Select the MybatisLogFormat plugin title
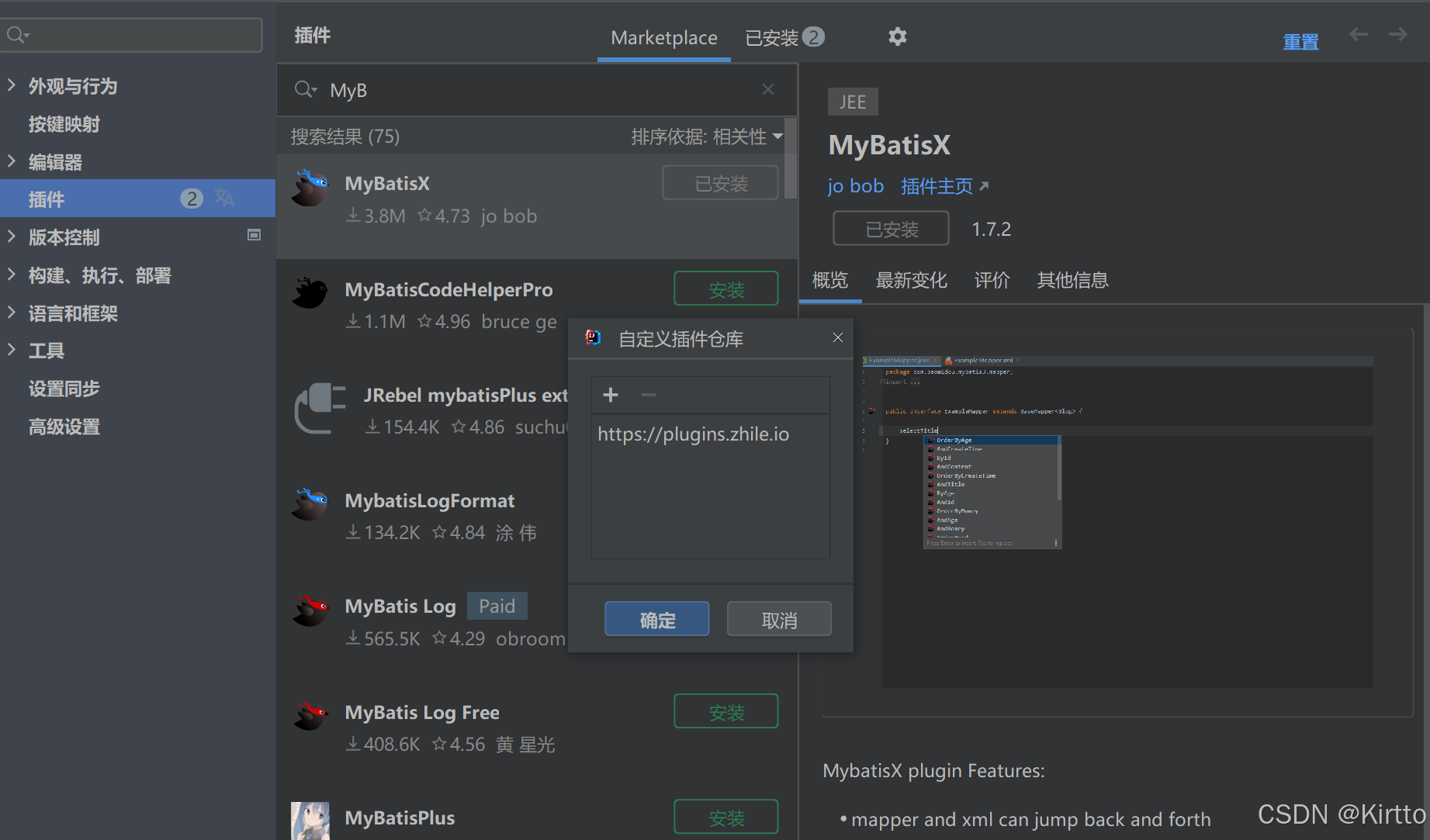 pos(429,501)
